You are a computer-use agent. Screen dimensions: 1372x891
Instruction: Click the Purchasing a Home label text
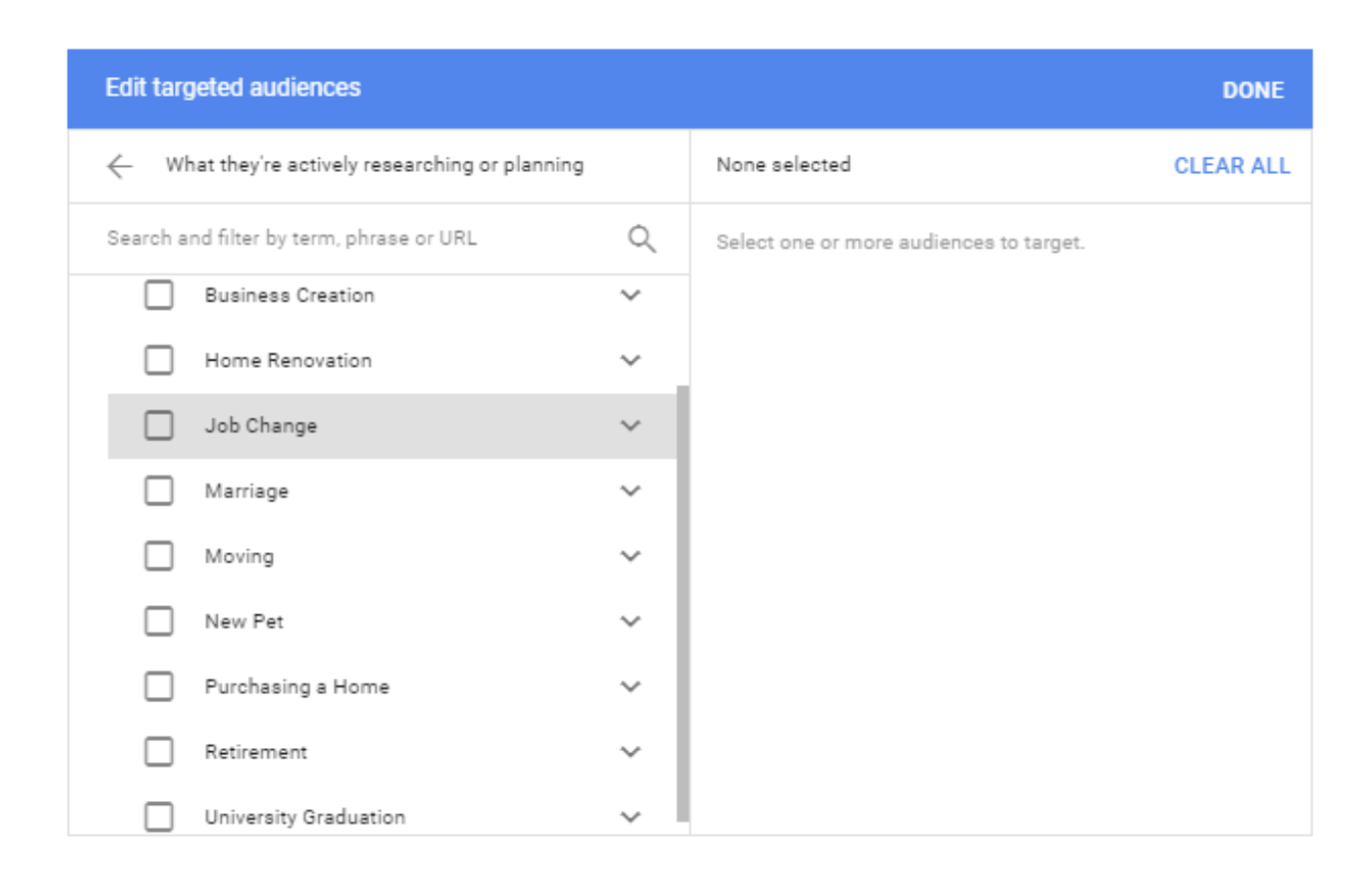[x=297, y=686]
